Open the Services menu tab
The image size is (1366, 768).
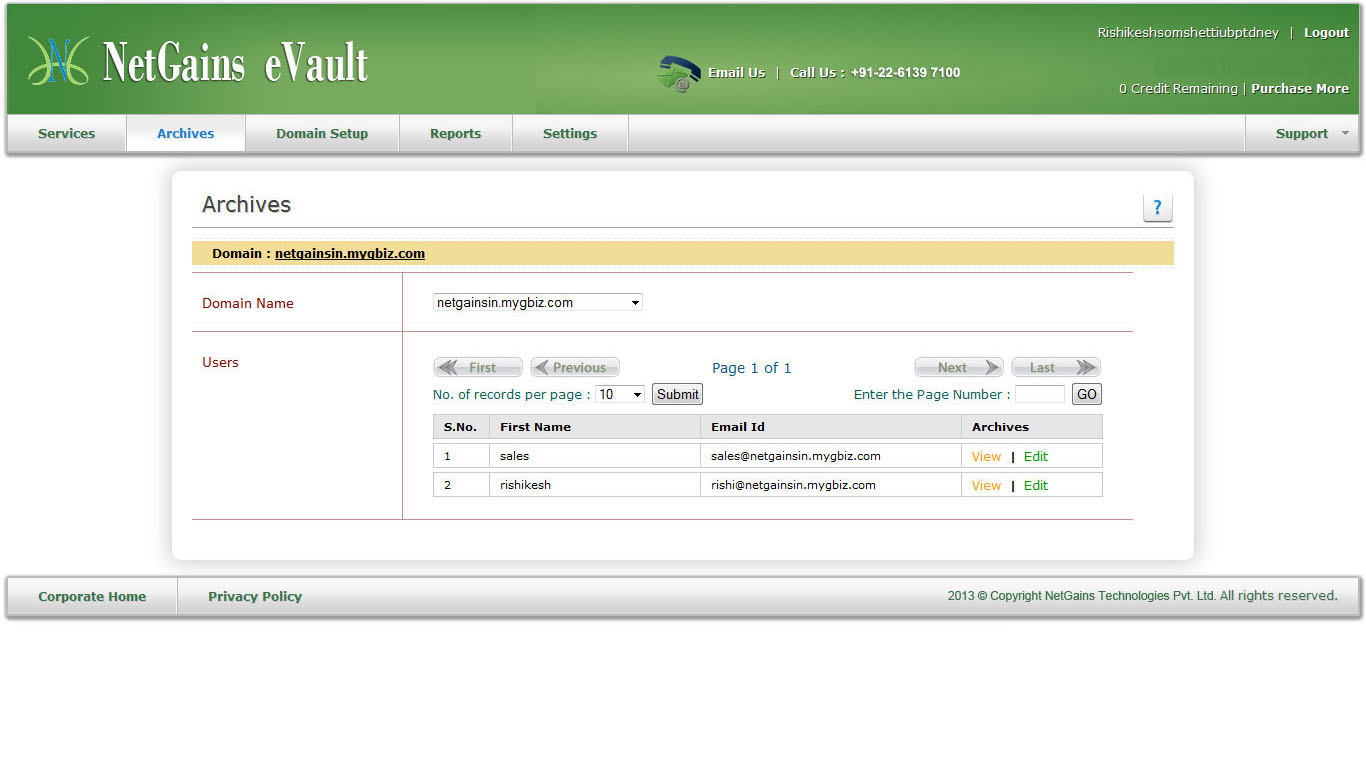(66, 133)
